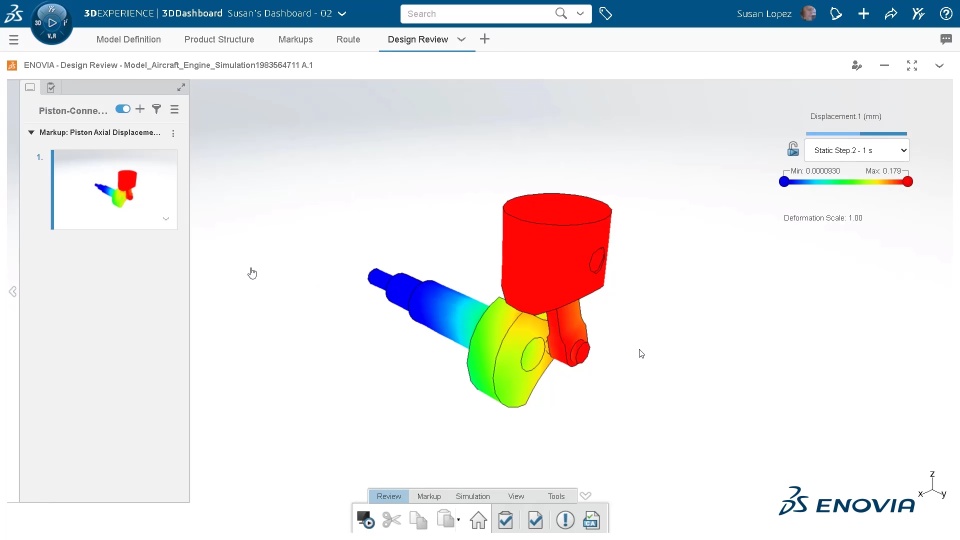Open the chat bubble icon
Viewport: 960px width, 540px height.
pos(946,39)
